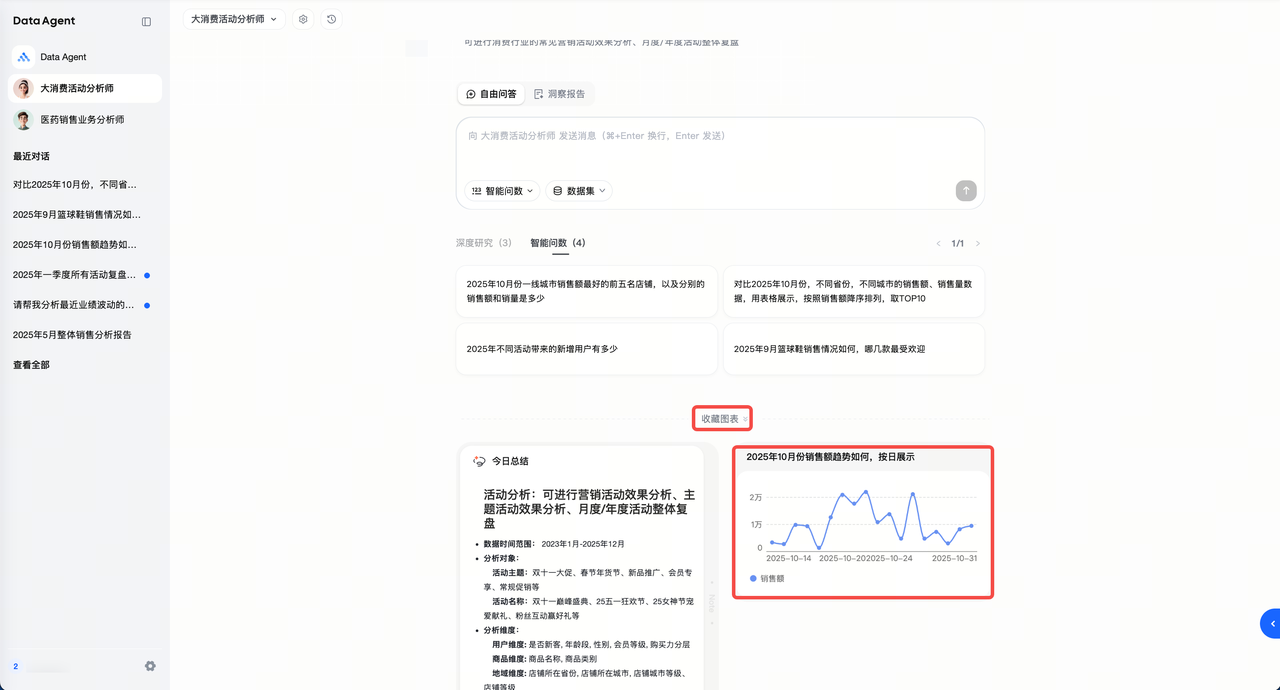Open 智能问数 mode dropdown
The image size is (1280, 690).
[502, 190]
